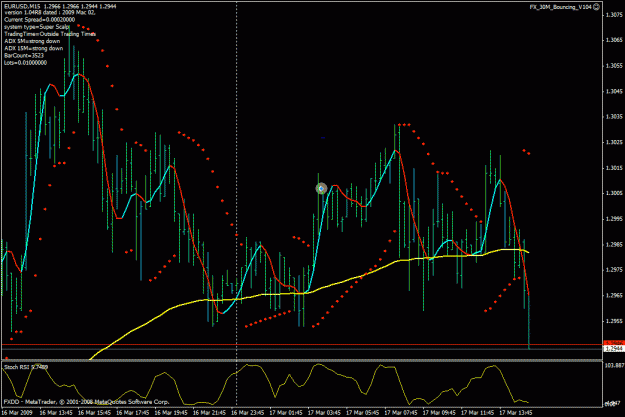
Task: Click the '17 Mar 09:45' time label
Action: pos(439,413)
